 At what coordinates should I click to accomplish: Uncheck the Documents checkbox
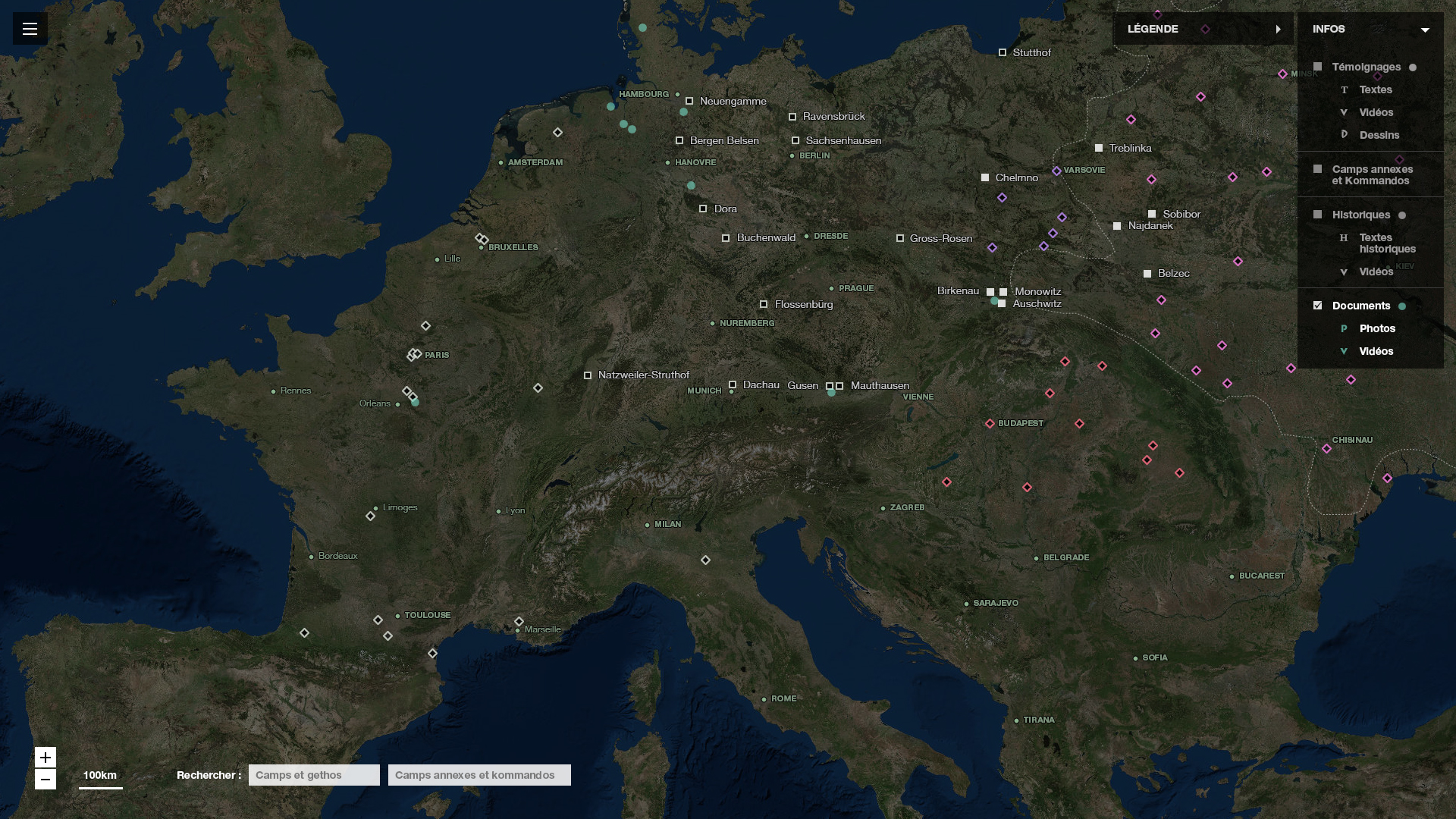pyautogui.click(x=1317, y=306)
